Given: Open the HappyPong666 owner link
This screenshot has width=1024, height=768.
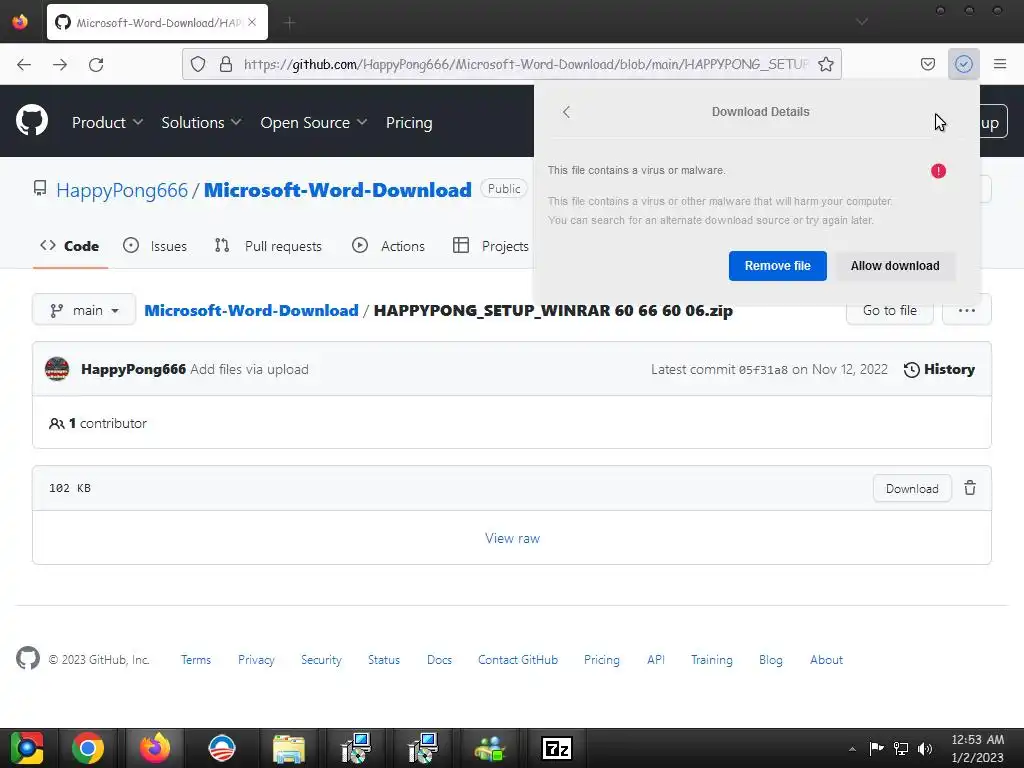Looking at the screenshot, I should (122, 190).
